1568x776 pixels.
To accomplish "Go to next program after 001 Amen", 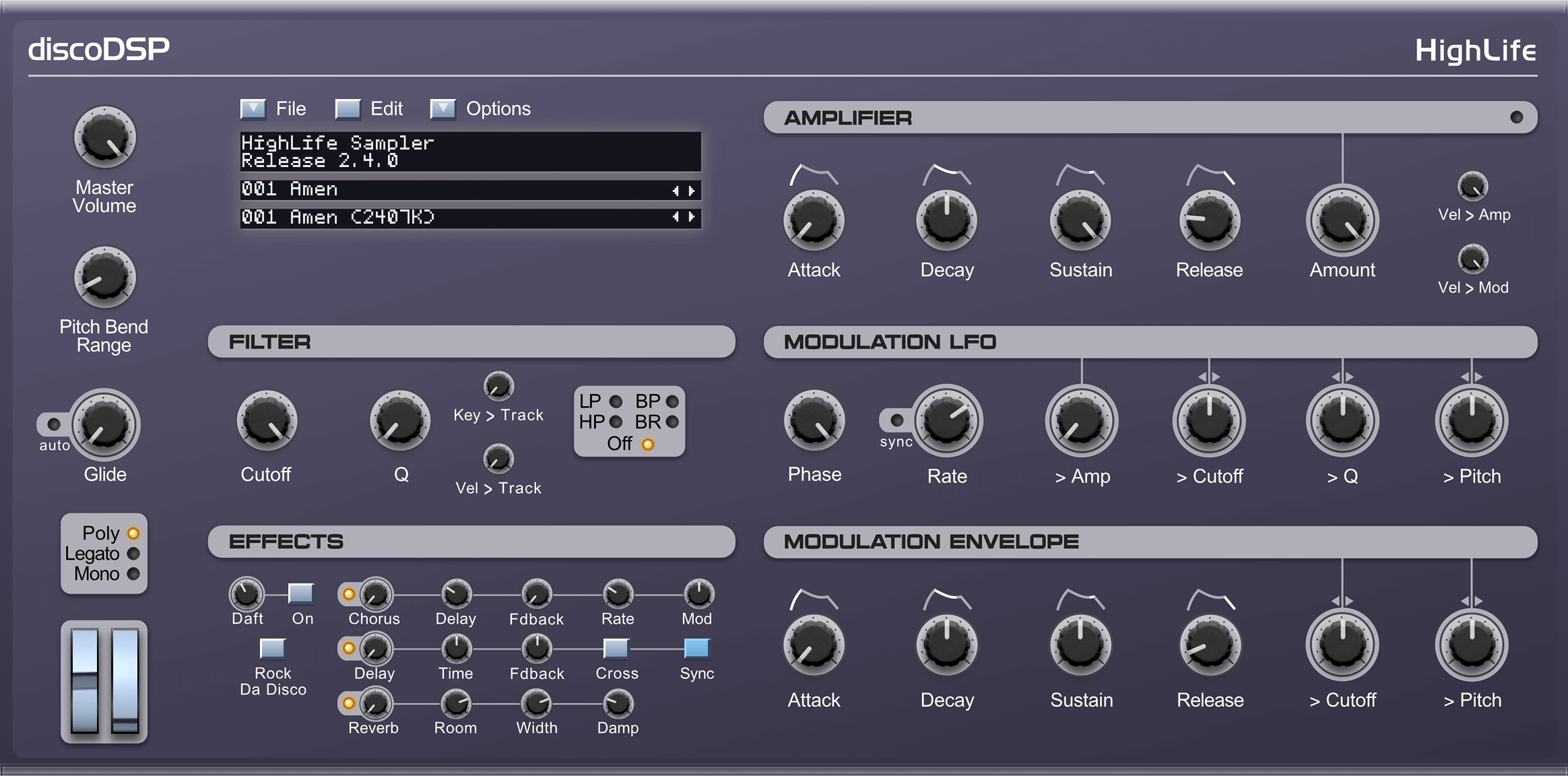I will pos(692,191).
